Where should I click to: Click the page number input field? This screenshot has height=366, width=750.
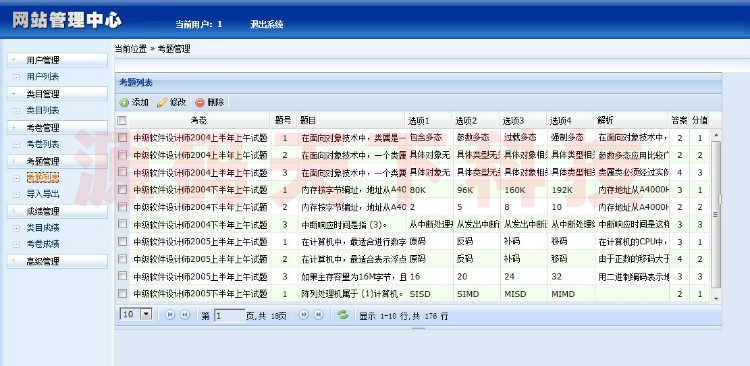pyautogui.click(x=229, y=315)
